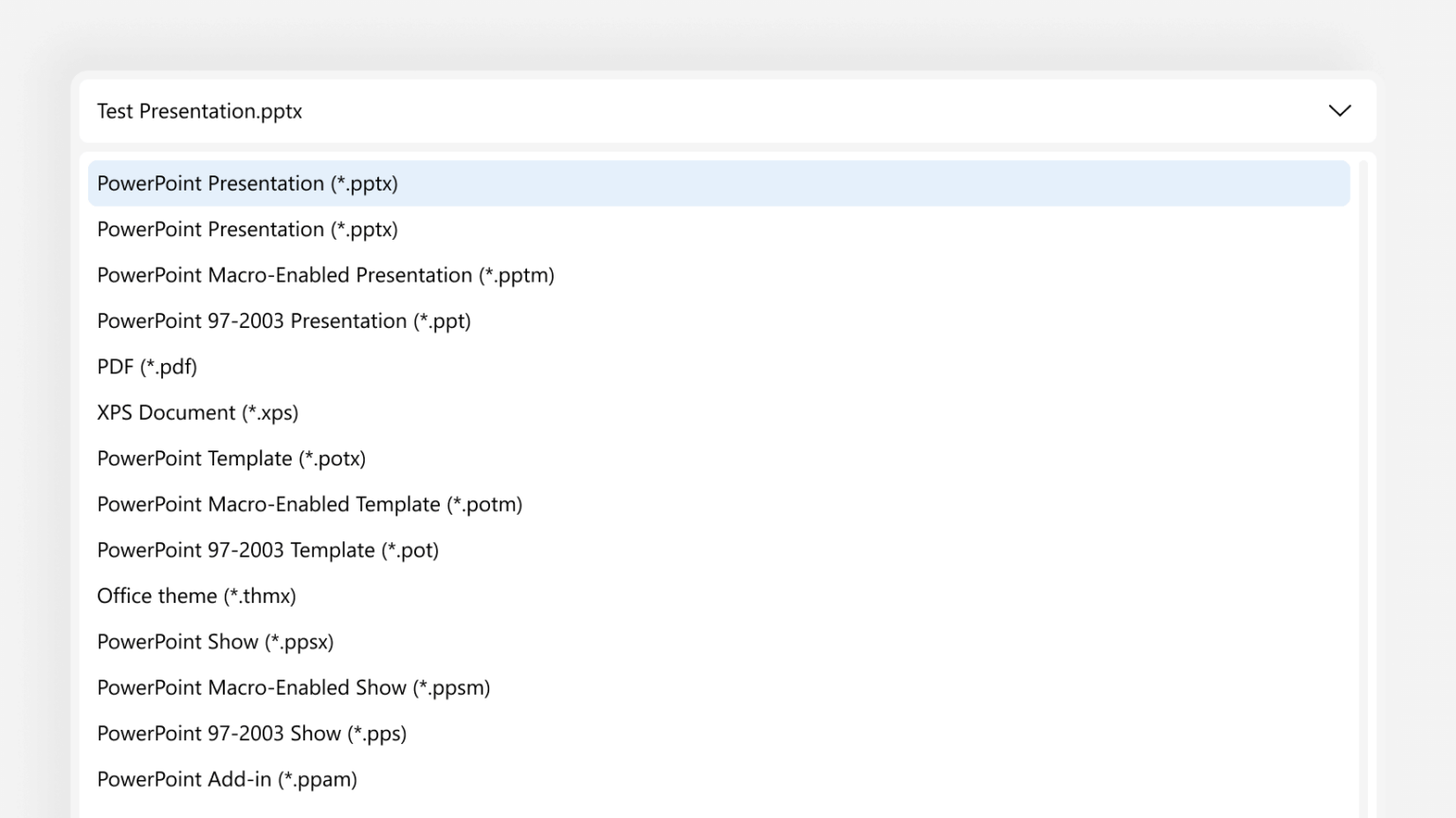This screenshot has width=1456, height=818.
Task: Choose PowerPoint 97-2003 Template (*.pot)
Action: [x=268, y=550]
